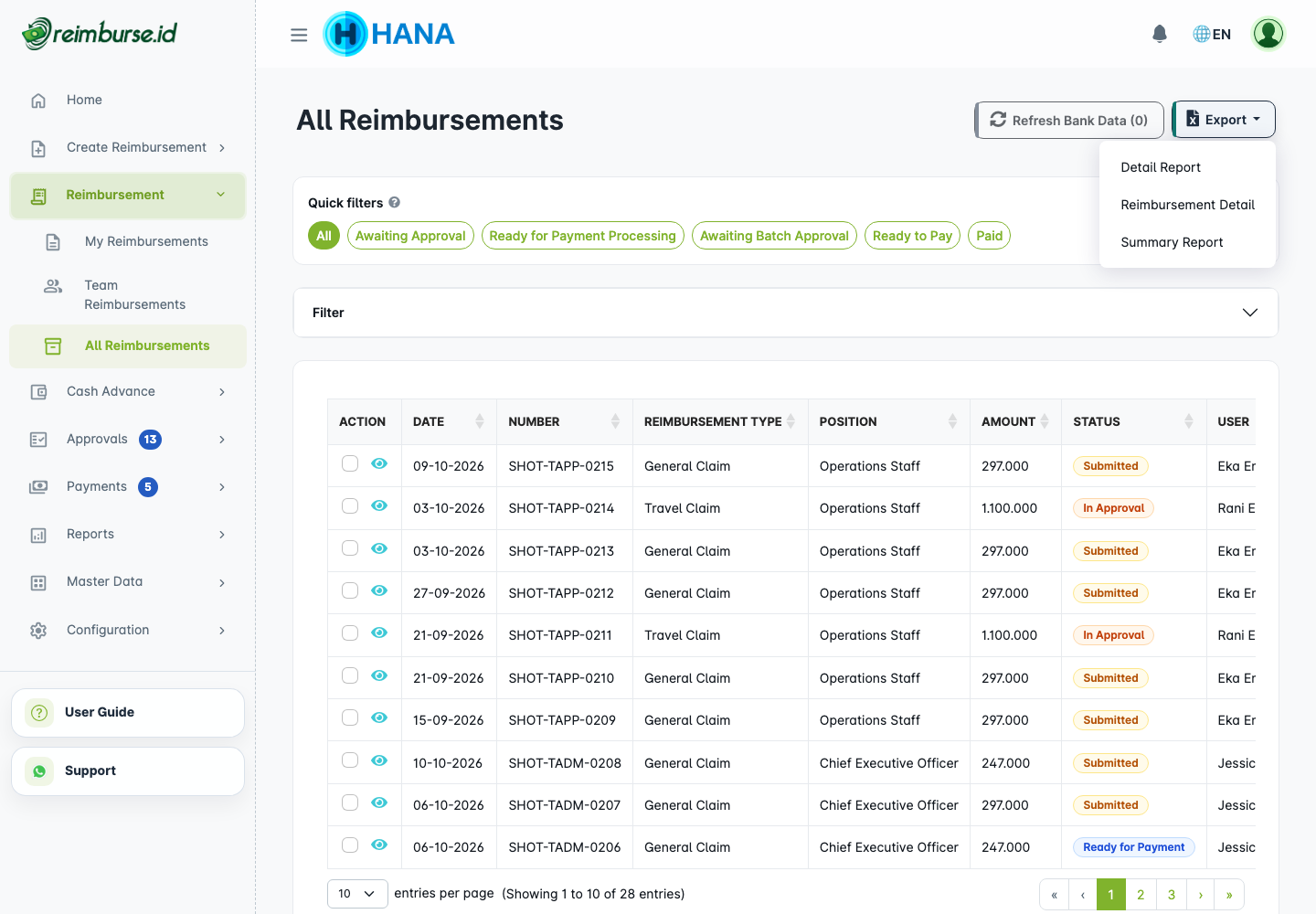
Task: Collapse the Reimbursement sidebar section
Action: 128,196
